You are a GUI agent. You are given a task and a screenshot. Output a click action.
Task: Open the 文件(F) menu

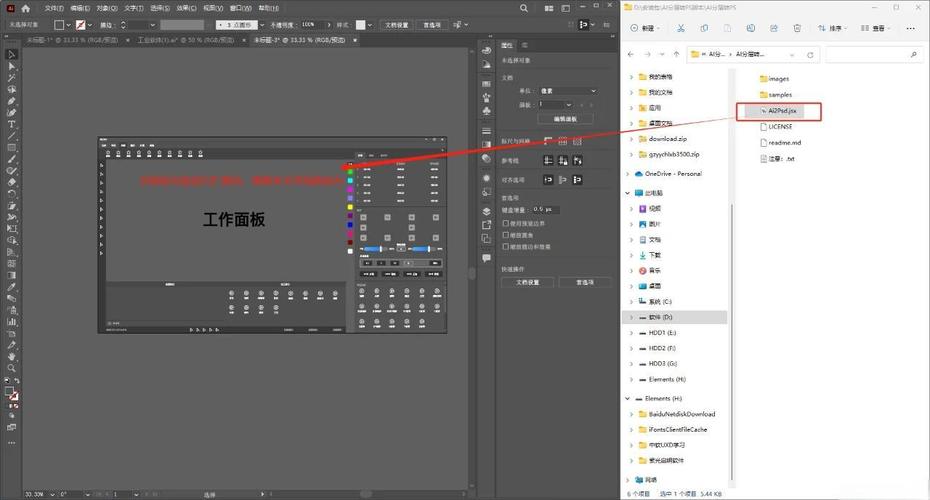tap(54, 8)
